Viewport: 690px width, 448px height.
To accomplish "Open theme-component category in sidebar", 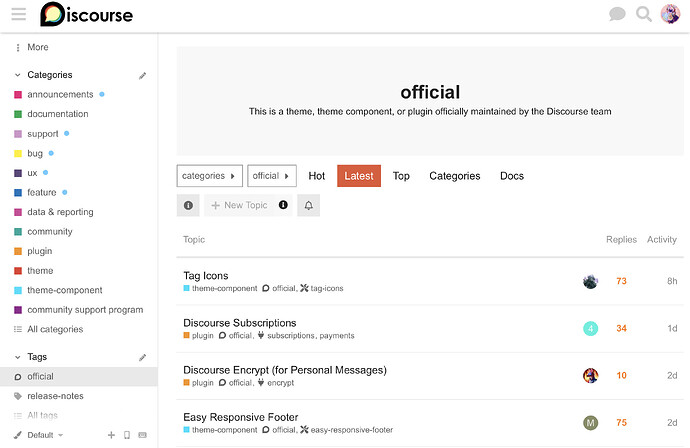I will click(x=65, y=290).
